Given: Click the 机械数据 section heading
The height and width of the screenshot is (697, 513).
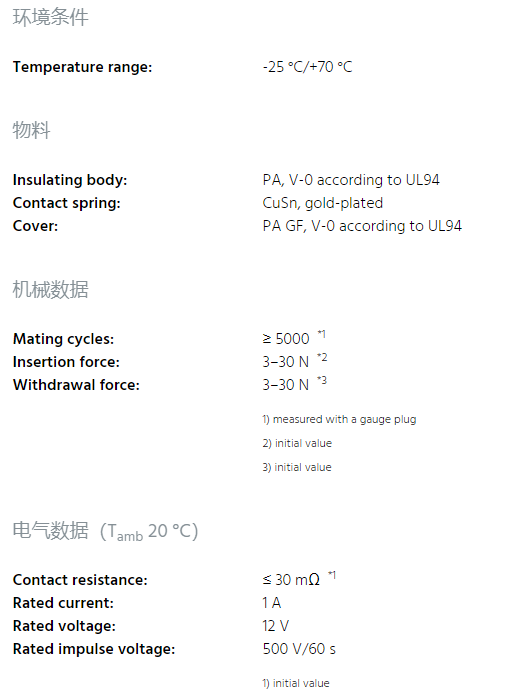Looking at the screenshot, I should (50, 289).
